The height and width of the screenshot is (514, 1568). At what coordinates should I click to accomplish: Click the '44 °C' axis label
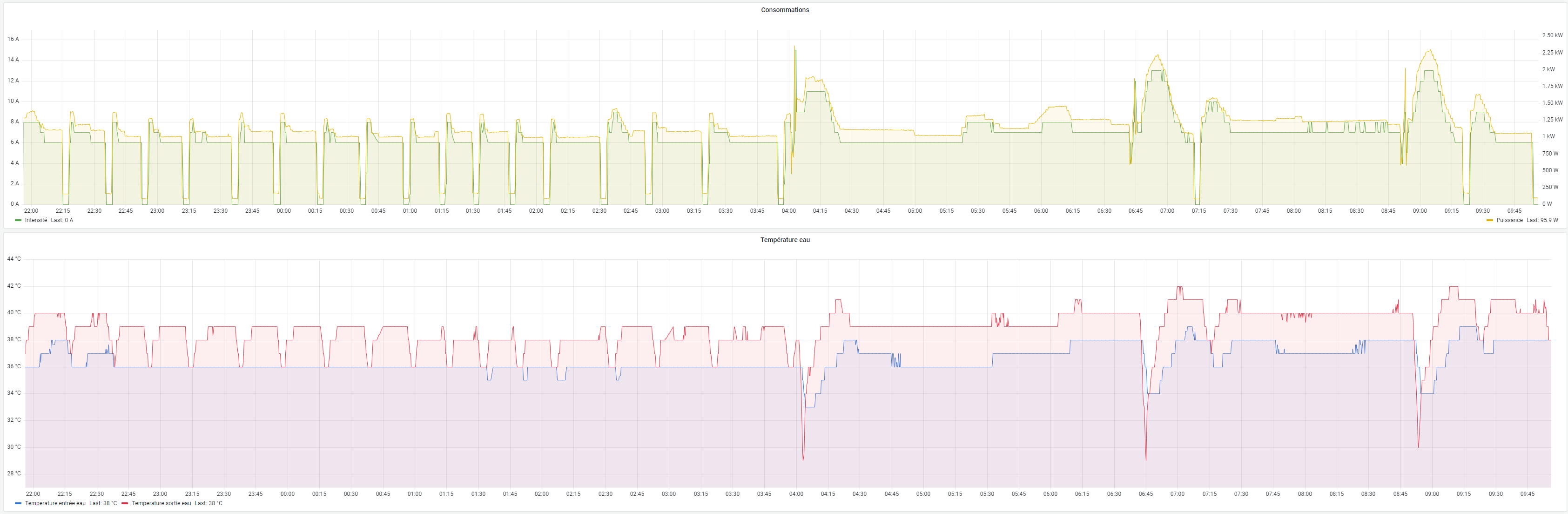14,259
